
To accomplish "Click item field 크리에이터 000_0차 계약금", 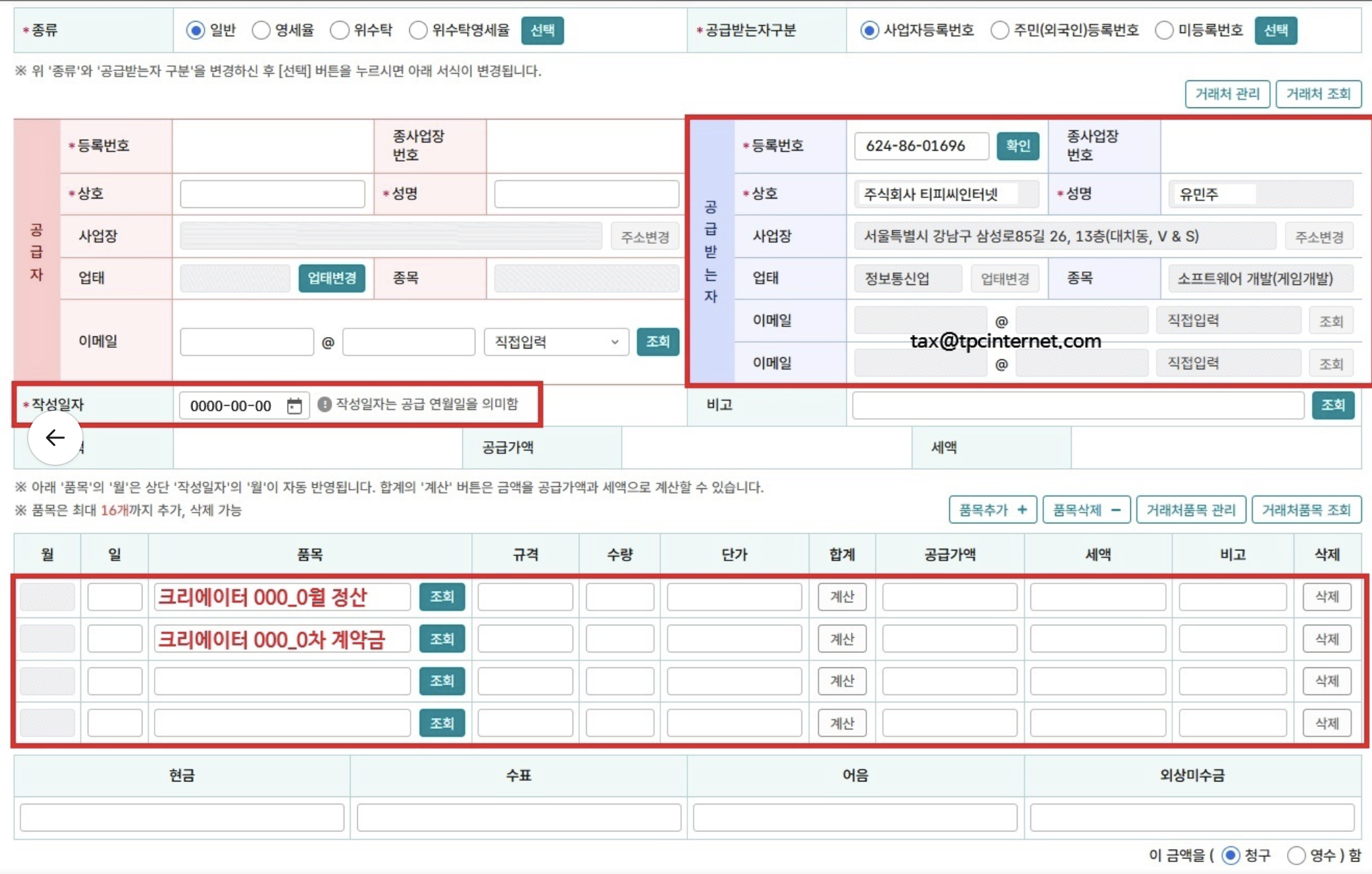I will (x=282, y=639).
